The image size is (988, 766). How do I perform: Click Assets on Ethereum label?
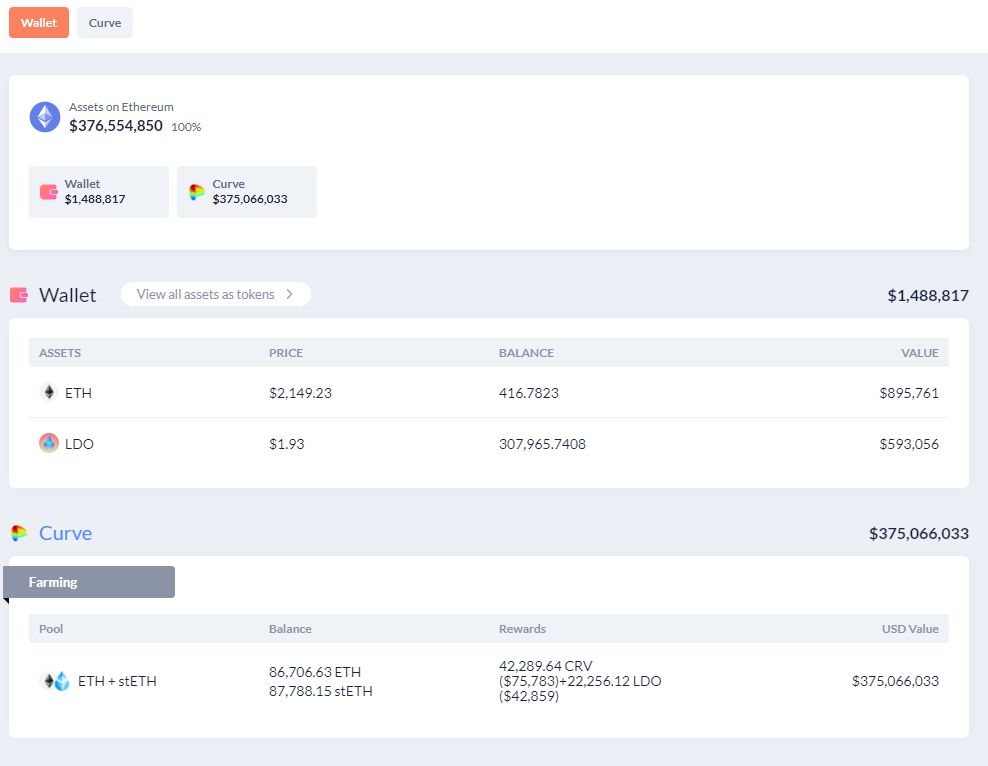click(121, 107)
